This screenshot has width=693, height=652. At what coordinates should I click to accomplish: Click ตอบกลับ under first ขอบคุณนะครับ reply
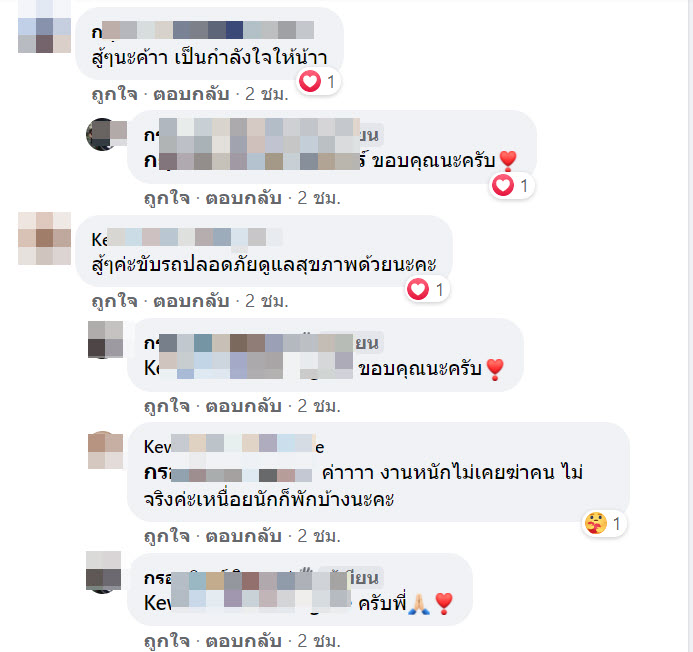tap(244, 198)
